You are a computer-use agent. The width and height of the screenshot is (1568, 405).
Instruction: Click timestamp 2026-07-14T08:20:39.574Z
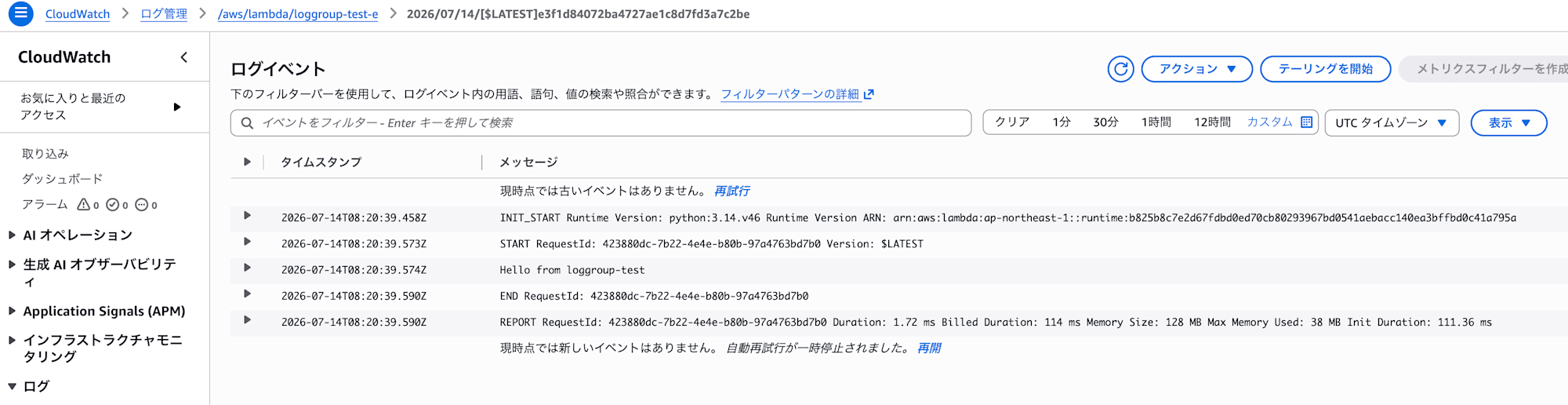point(354,270)
